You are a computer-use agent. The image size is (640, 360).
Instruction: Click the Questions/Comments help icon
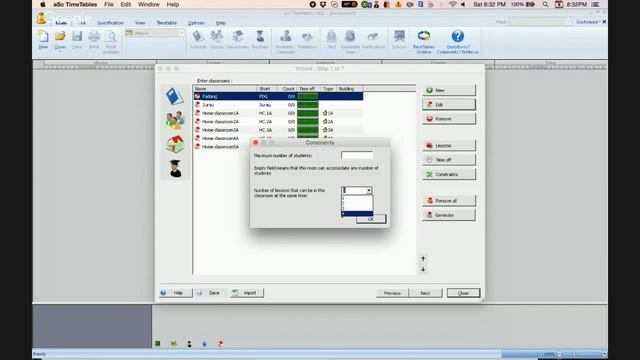[x=458, y=41]
